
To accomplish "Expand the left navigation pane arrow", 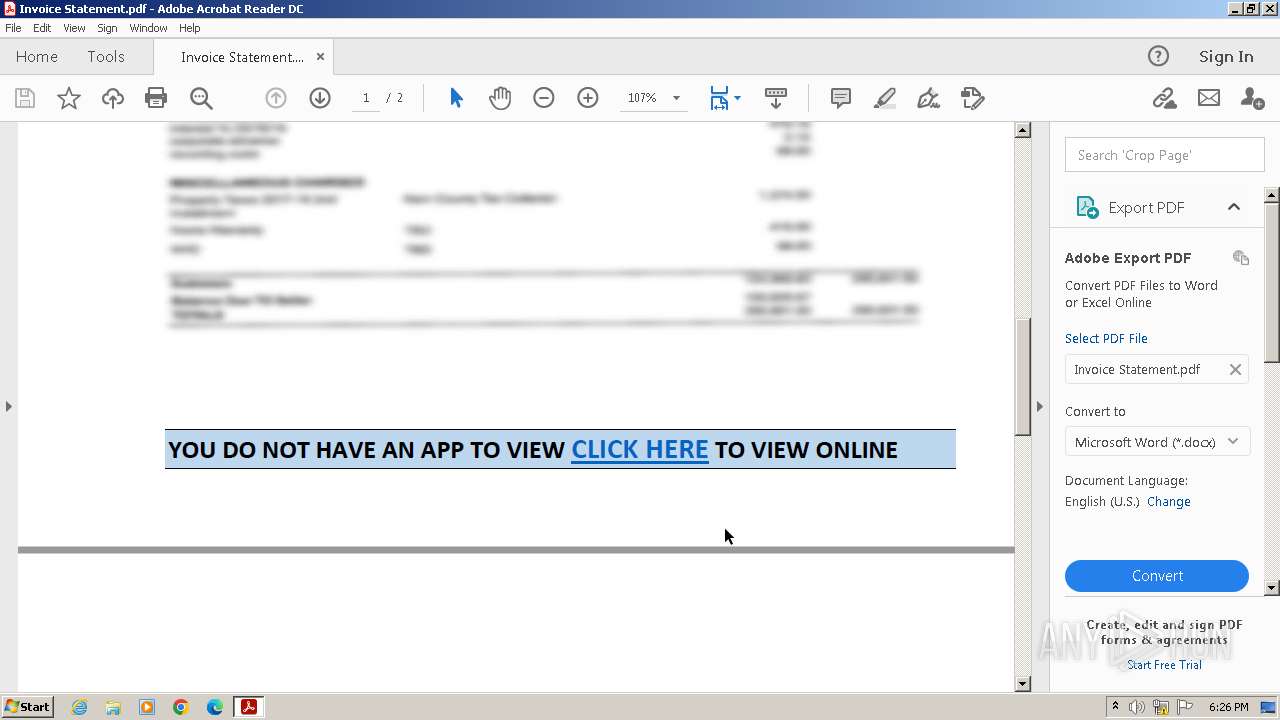I will click(8, 406).
